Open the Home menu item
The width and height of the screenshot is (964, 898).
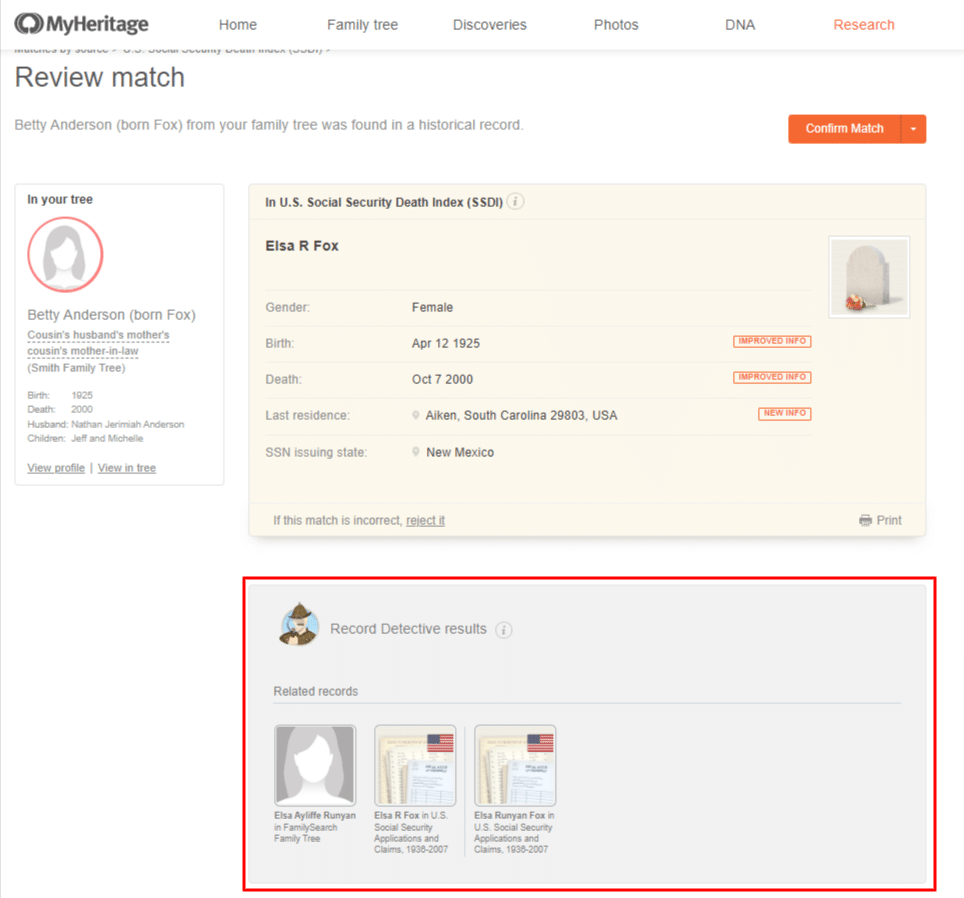[x=237, y=25]
